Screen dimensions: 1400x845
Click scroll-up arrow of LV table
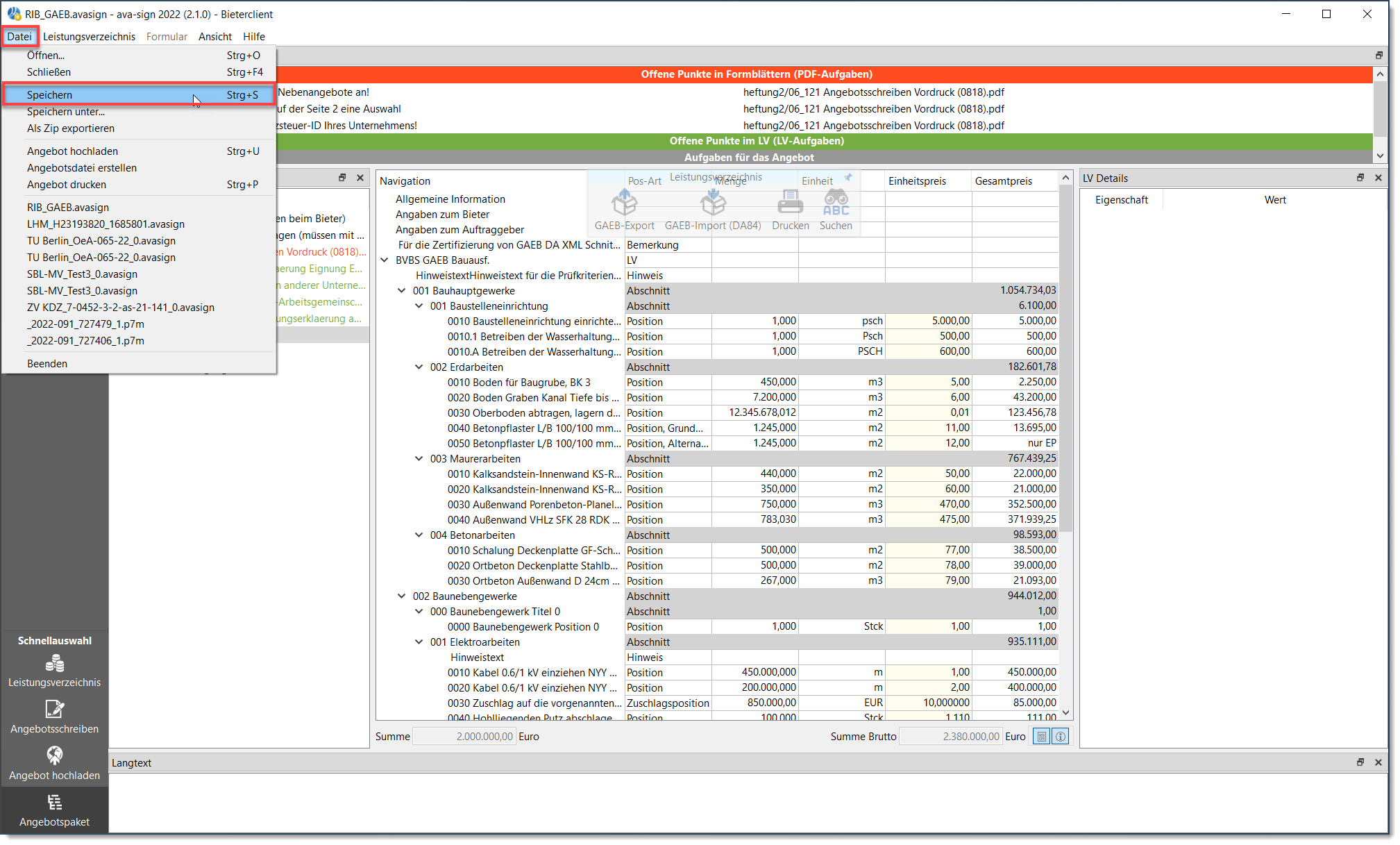(x=1065, y=178)
